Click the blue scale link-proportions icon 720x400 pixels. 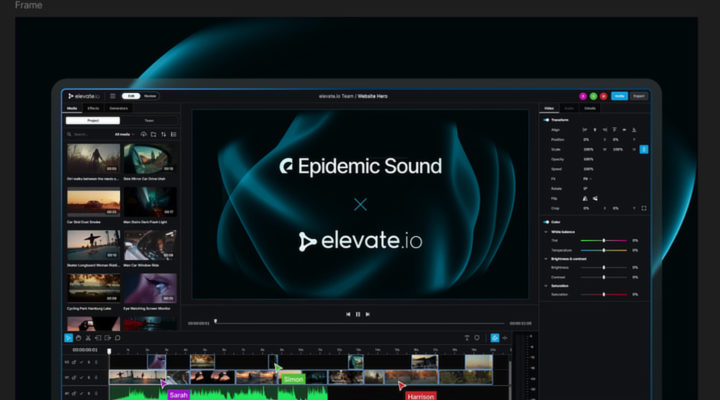[x=644, y=149]
